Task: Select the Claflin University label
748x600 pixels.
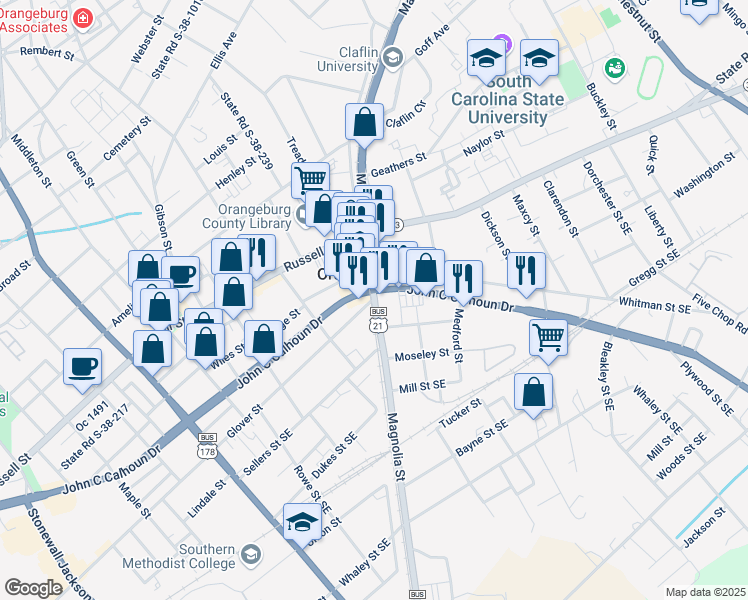Action: pyautogui.click(x=348, y=59)
